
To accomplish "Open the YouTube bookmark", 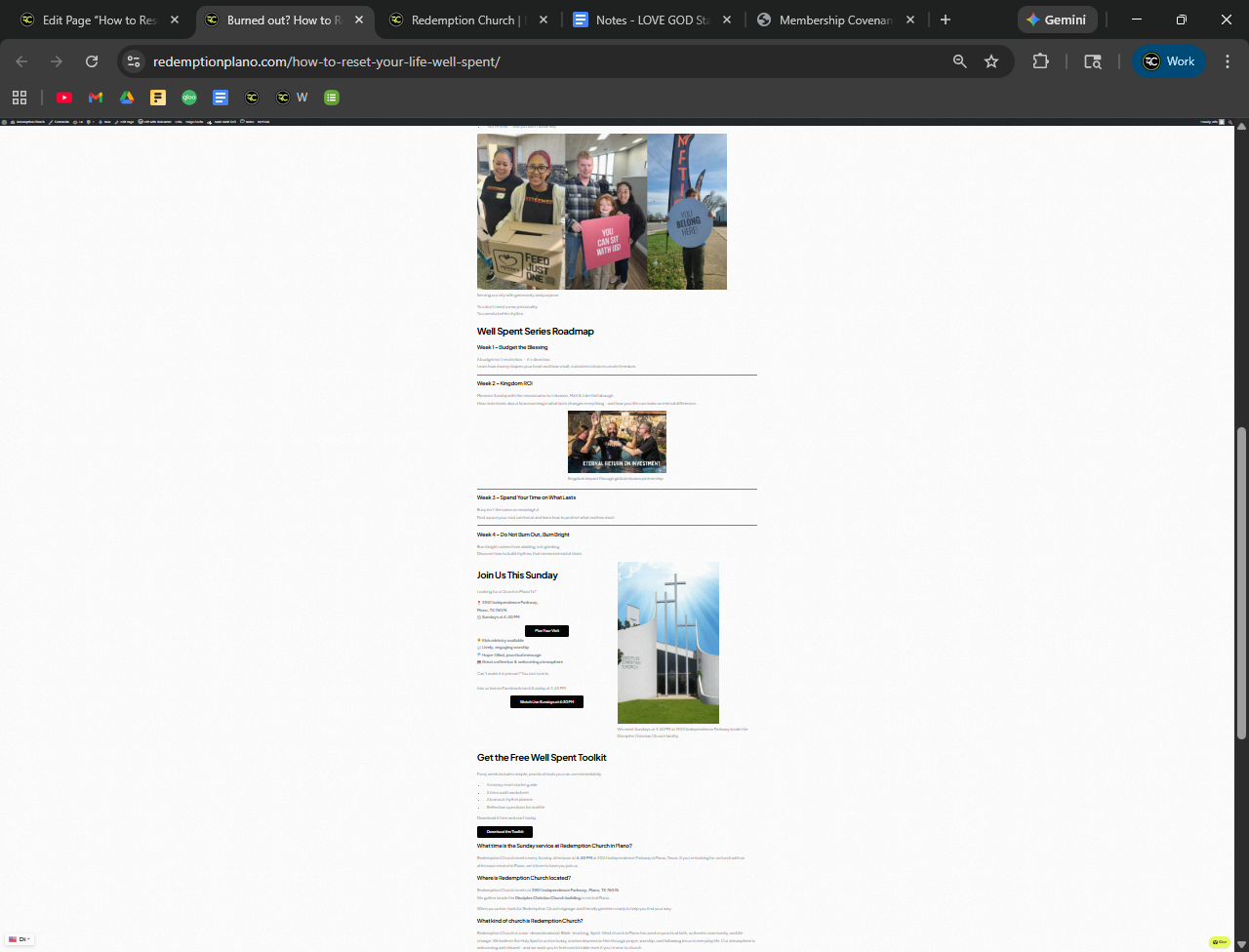I will pos(64,98).
